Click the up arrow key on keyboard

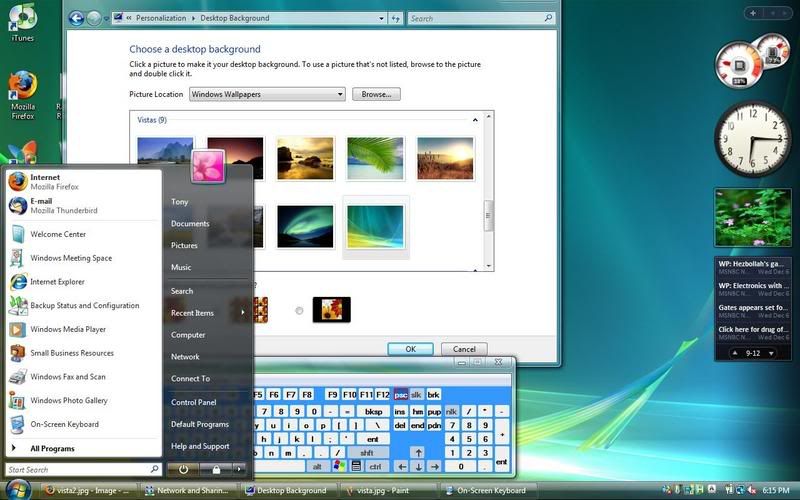pyautogui.click(x=418, y=453)
